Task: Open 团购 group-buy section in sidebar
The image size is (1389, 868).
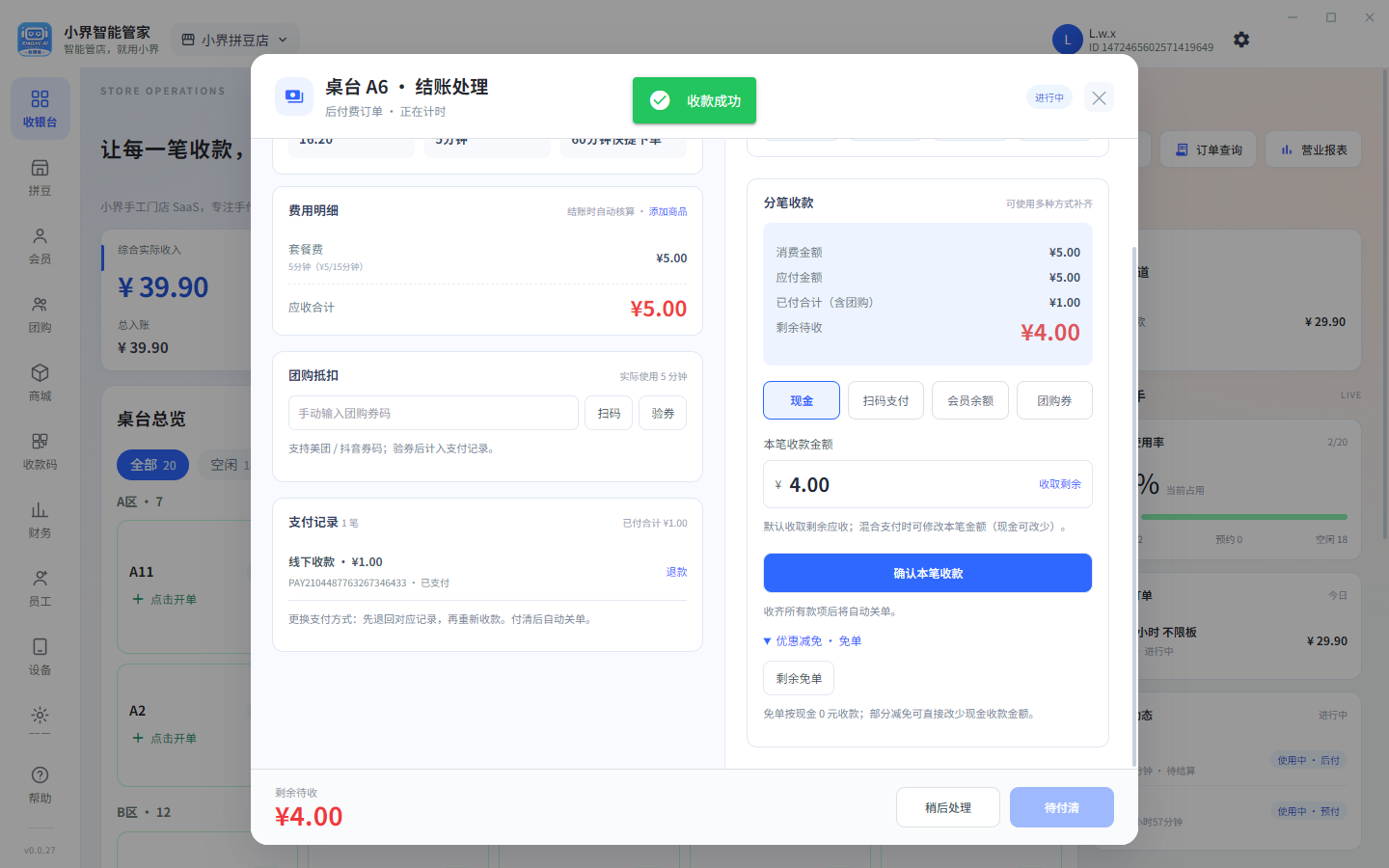Action: [x=40, y=314]
